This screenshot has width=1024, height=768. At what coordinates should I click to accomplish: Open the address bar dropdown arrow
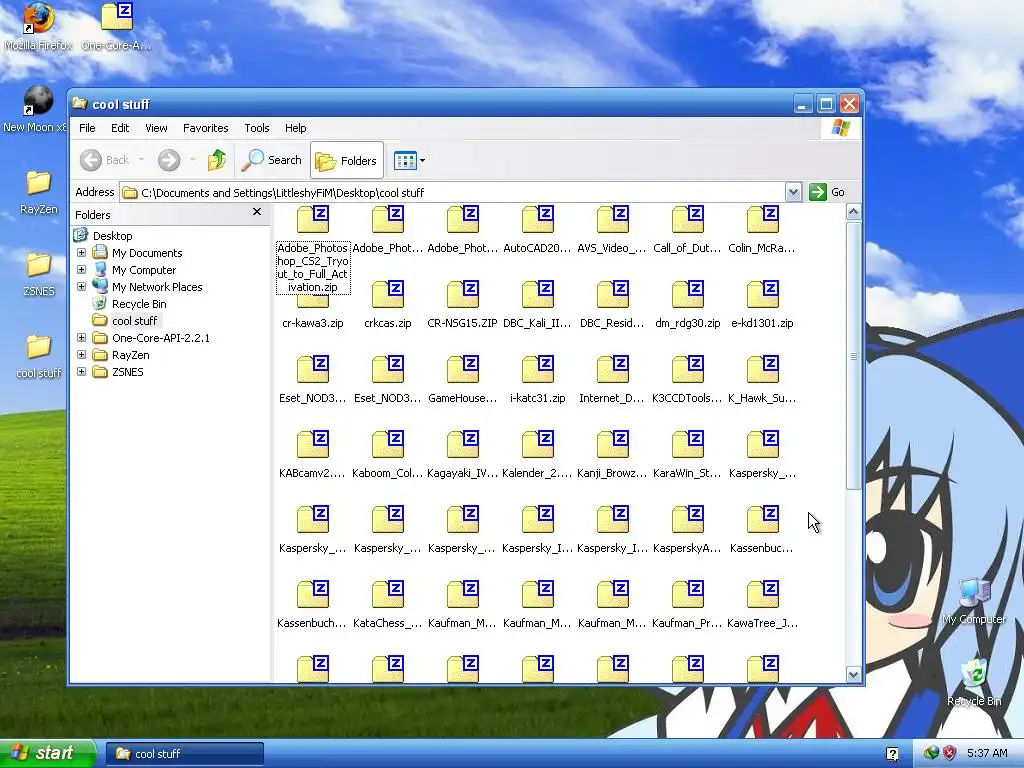coord(793,193)
